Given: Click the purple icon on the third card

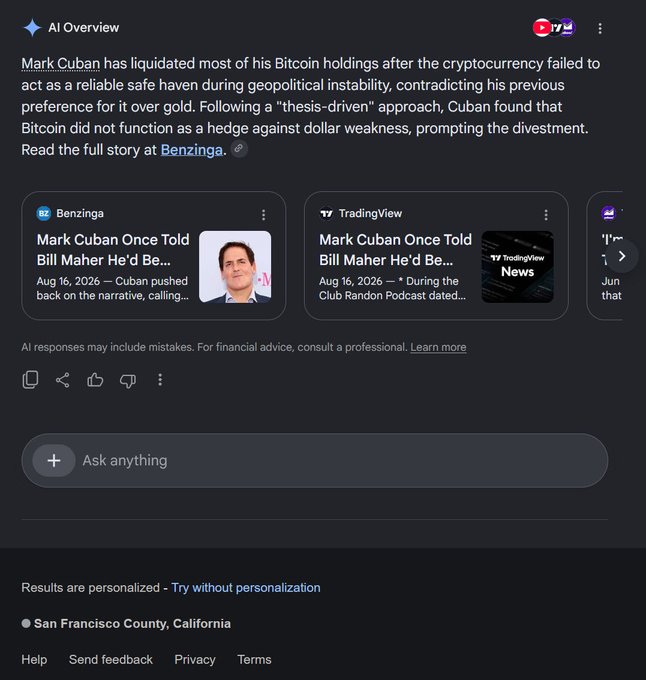Looking at the screenshot, I should [x=609, y=213].
